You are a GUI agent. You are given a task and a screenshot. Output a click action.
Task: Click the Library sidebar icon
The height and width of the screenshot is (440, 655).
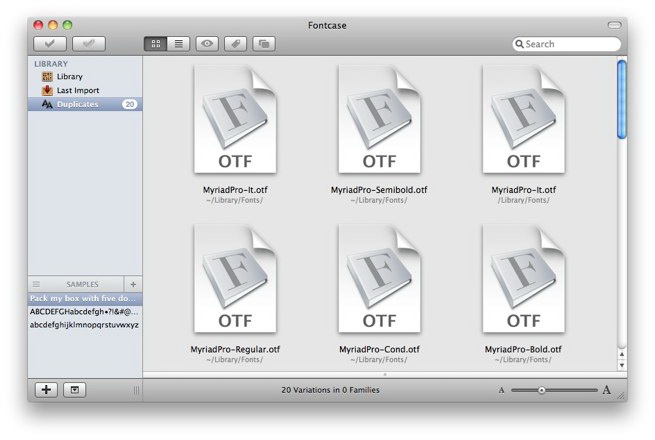[x=47, y=76]
